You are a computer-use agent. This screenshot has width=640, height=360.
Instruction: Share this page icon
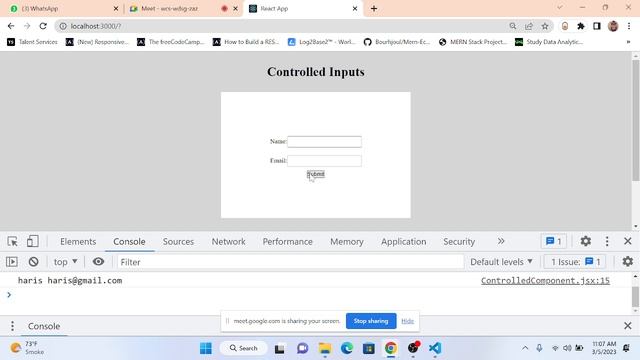point(529,26)
